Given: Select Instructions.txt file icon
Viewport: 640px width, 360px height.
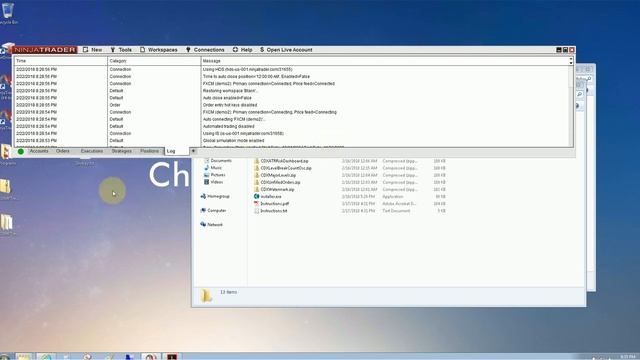Looking at the screenshot, I should pyautogui.click(x=257, y=211).
